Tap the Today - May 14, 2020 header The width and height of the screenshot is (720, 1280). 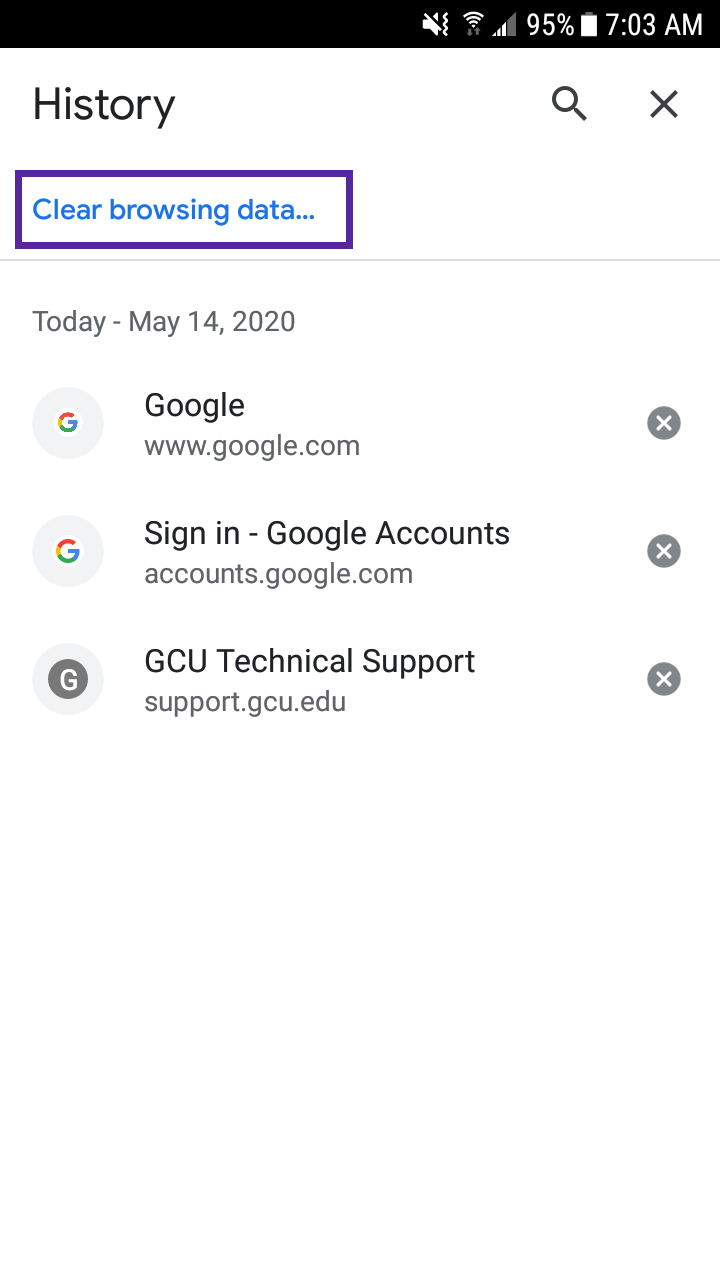pyautogui.click(x=164, y=322)
